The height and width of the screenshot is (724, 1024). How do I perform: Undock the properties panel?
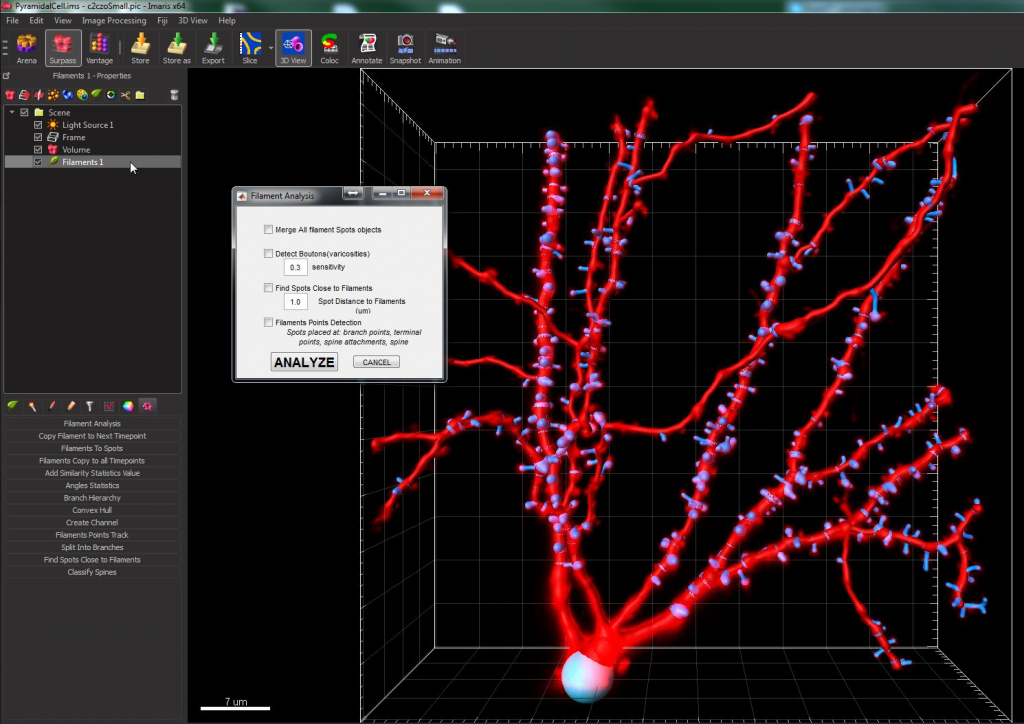pyautogui.click(x=7, y=76)
